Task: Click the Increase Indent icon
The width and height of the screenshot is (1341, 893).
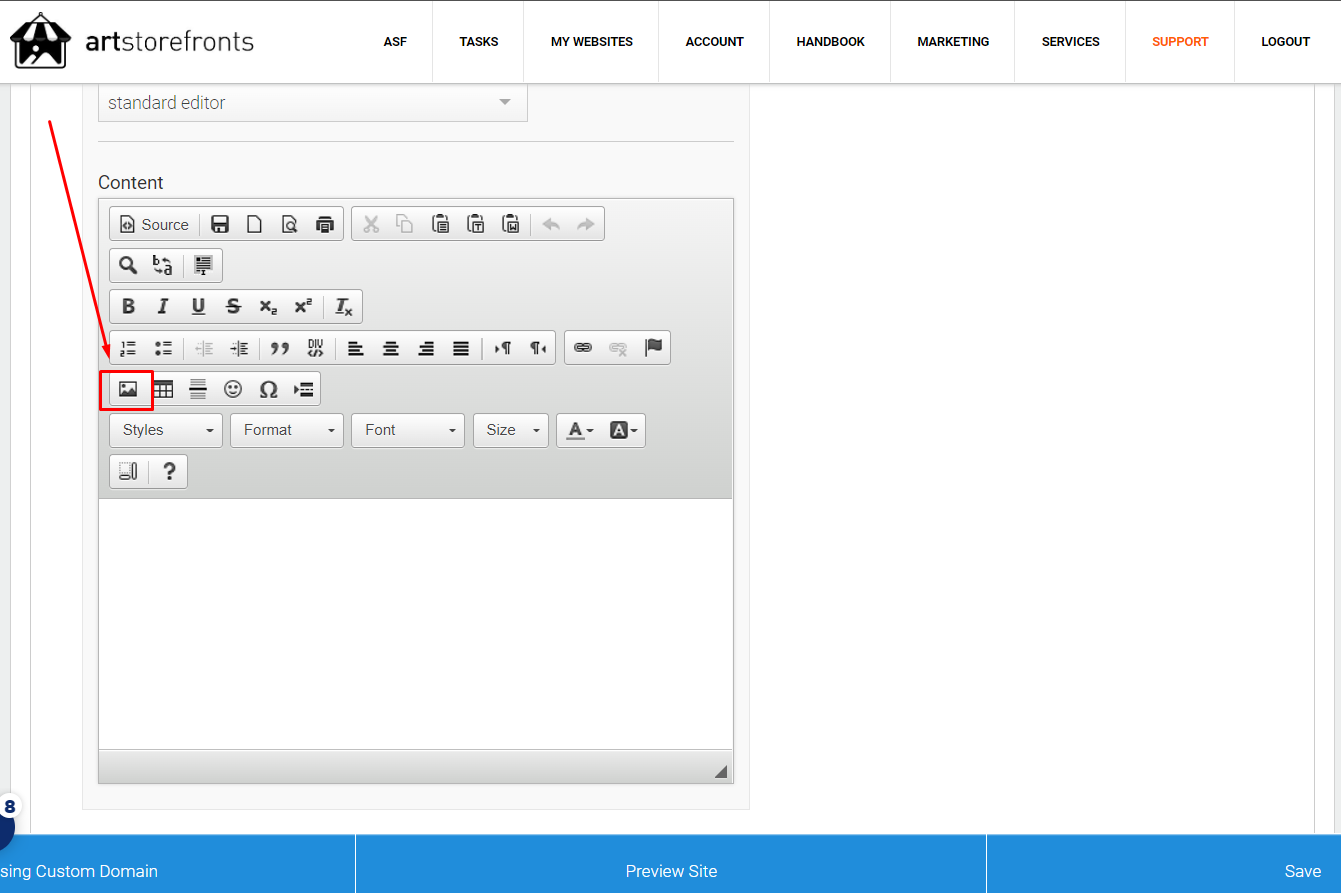Action: tap(239, 347)
